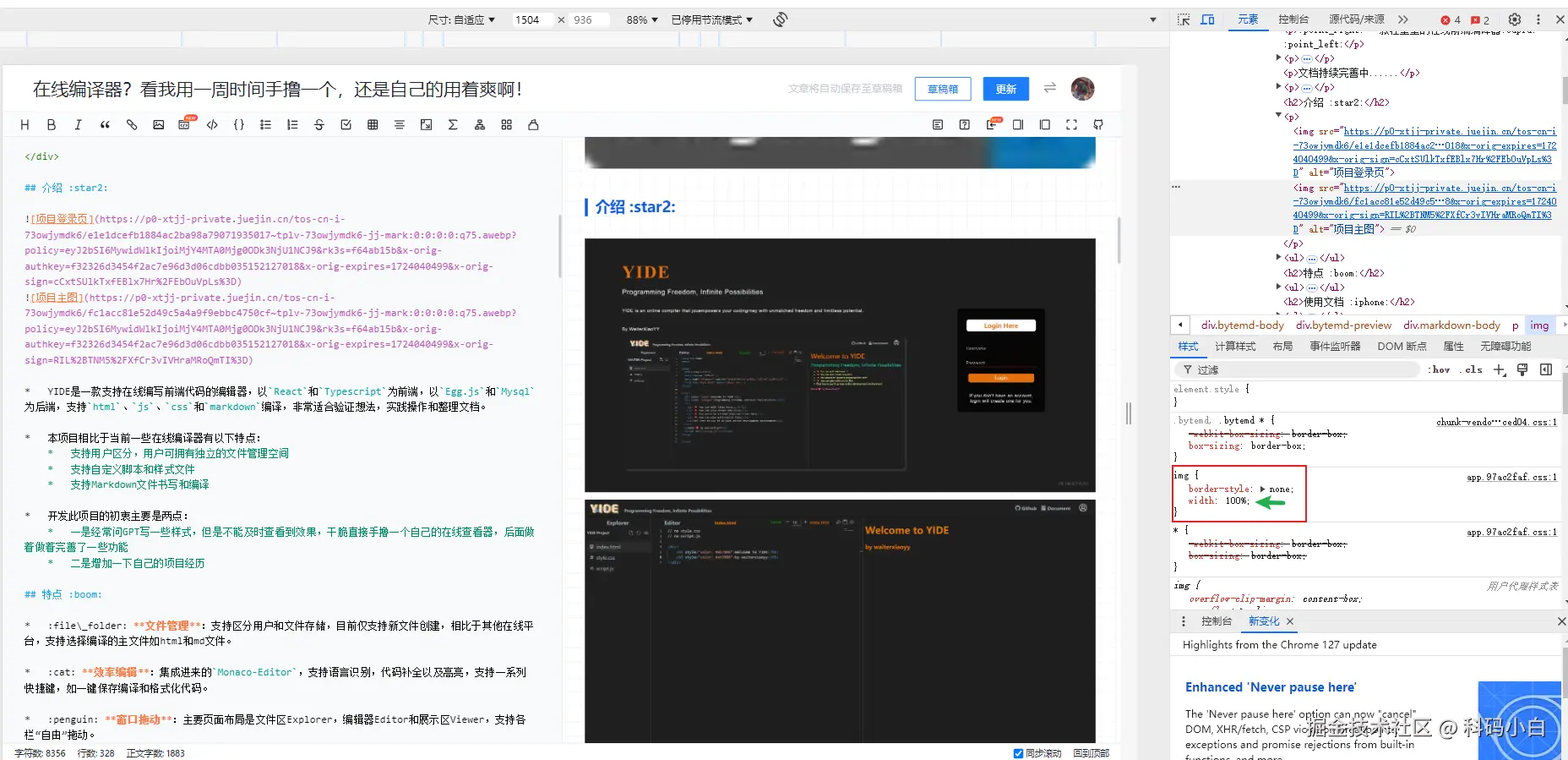Open the markdown help question icon
Screen dimensions: 1568x760
pos(965,124)
